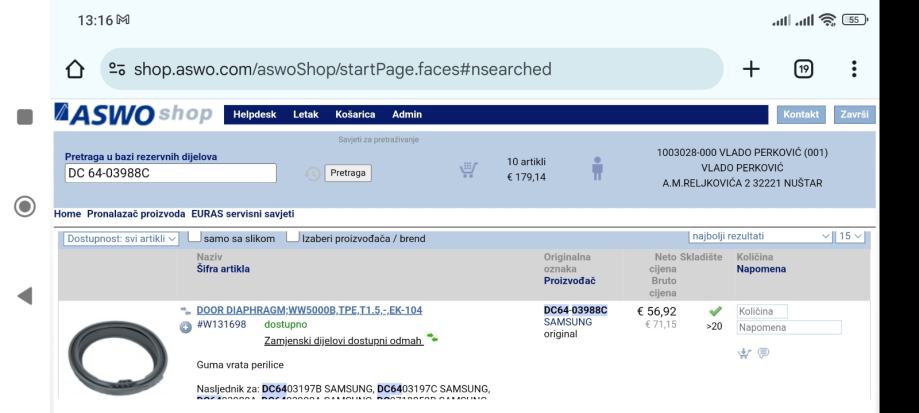Open the Admin menu
Image resolution: width=919 pixels, height=413 pixels.
pos(407,115)
